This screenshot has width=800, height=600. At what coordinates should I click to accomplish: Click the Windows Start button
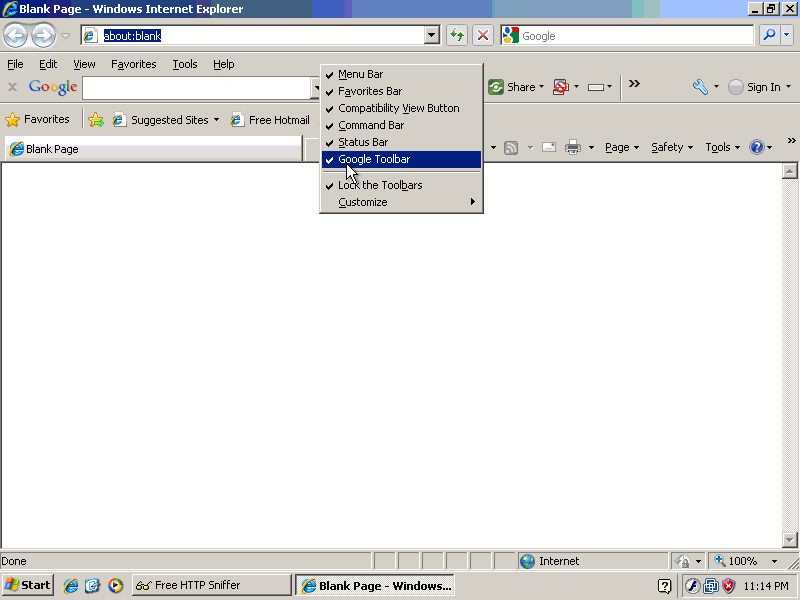coord(28,585)
